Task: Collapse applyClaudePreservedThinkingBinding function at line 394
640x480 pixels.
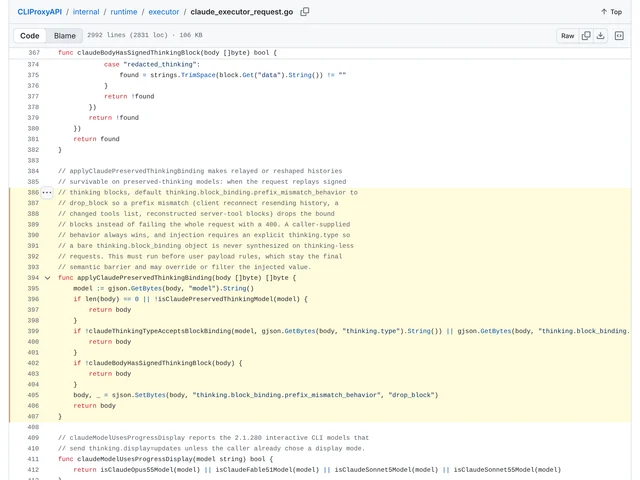Action: [47, 278]
